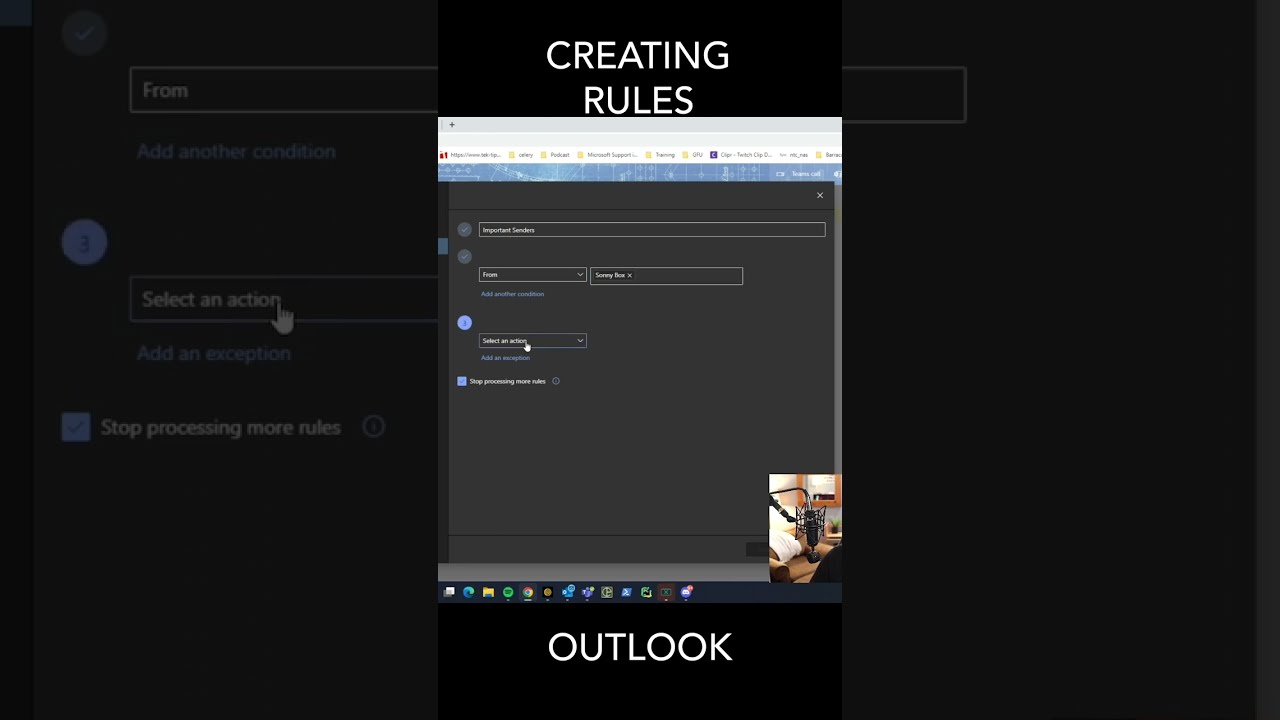Open the green e taskbar icon
Image resolution: width=1280 pixels, height=720 pixels.
click(x=607, y=592)
